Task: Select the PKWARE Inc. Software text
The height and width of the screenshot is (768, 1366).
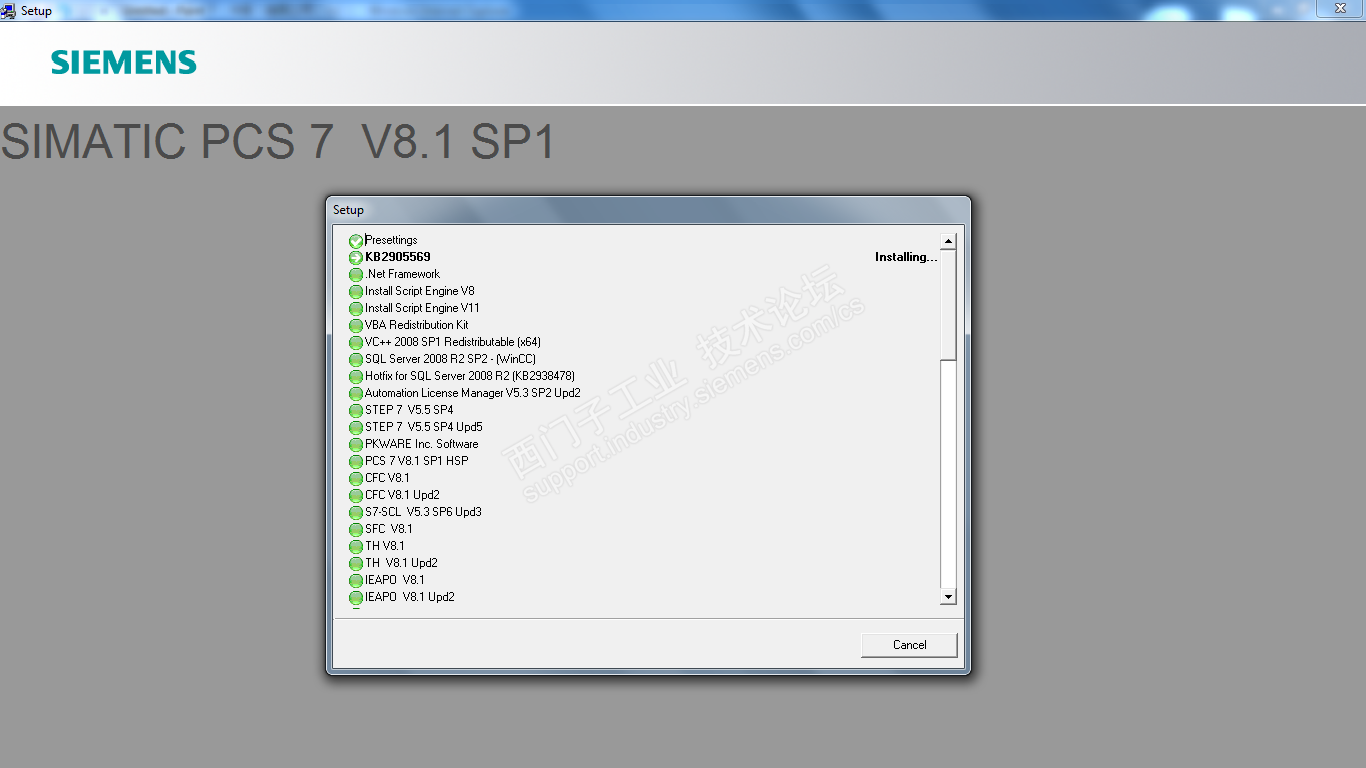Action: [422, 444]
